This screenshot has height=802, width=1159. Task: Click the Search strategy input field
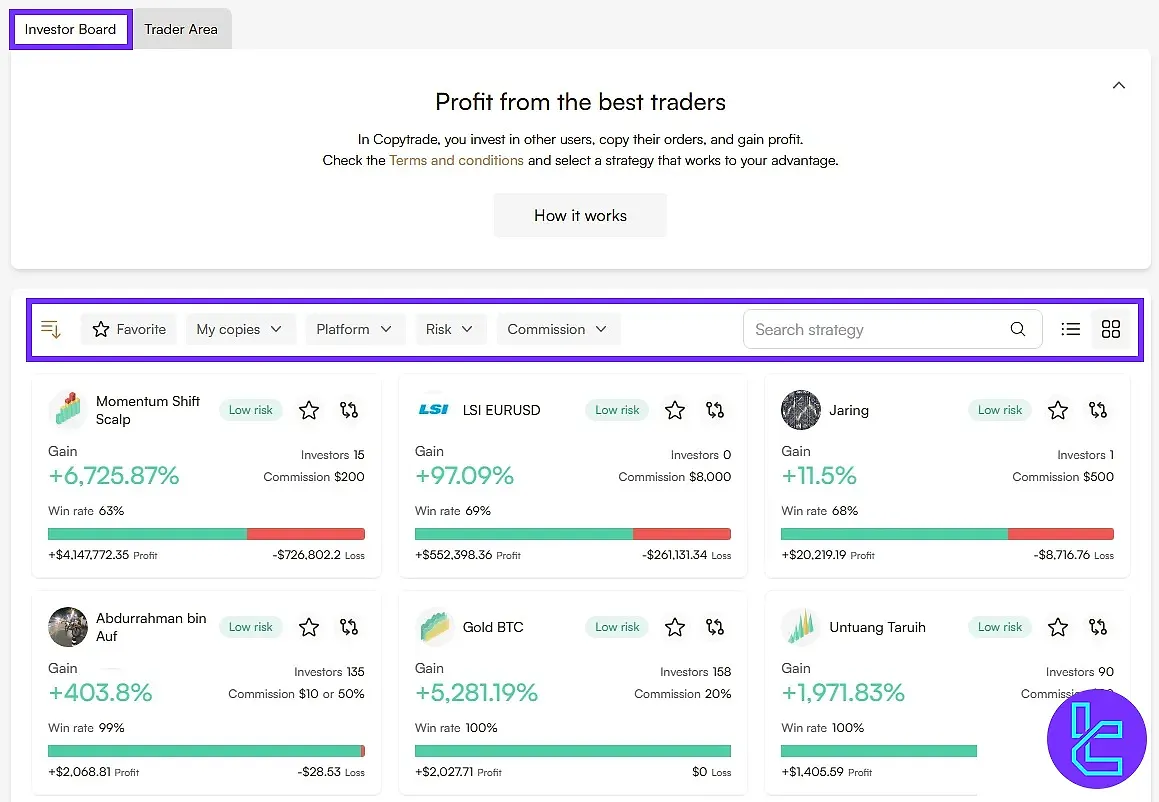(x=870, y=328)
